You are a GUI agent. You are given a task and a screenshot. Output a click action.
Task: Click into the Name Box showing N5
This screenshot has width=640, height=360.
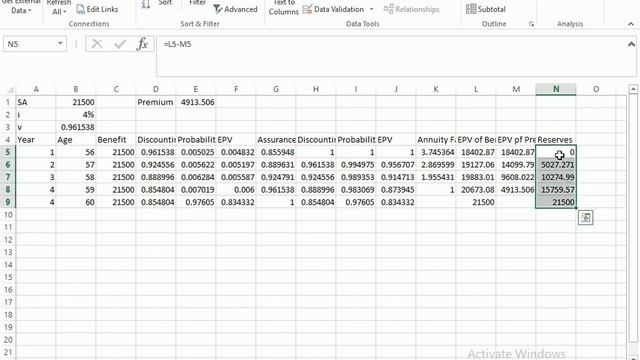pyautogui.click(x=29, y=44)
